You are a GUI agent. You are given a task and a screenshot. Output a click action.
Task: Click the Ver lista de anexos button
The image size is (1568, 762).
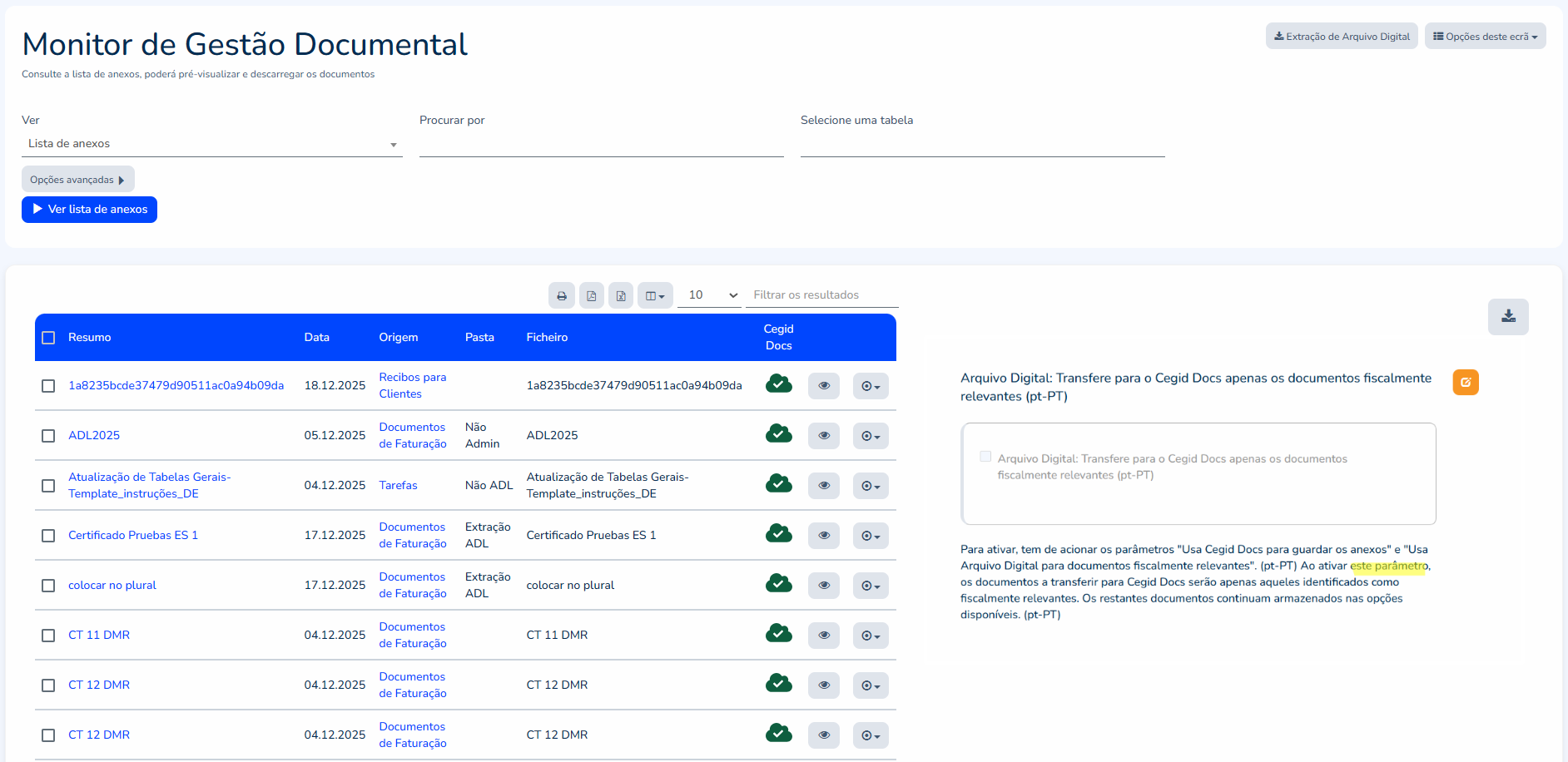coord(90,210)
